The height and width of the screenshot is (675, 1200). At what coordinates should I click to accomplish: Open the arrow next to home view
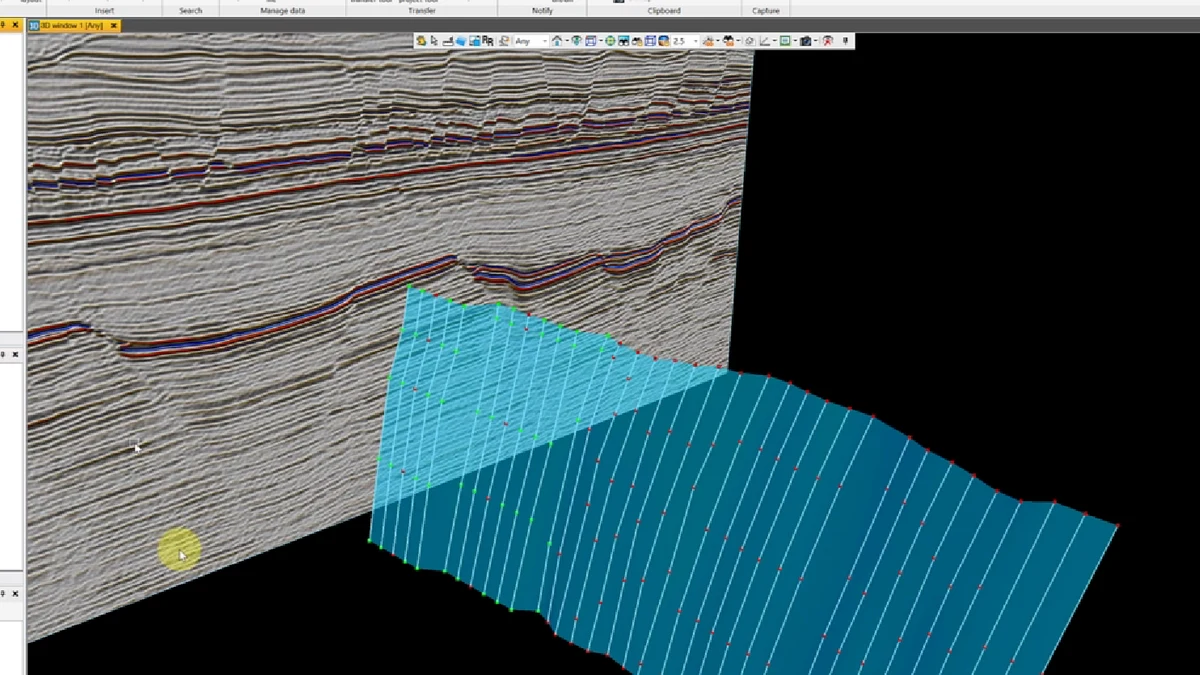pyautogui.click(x=566, y=41)
